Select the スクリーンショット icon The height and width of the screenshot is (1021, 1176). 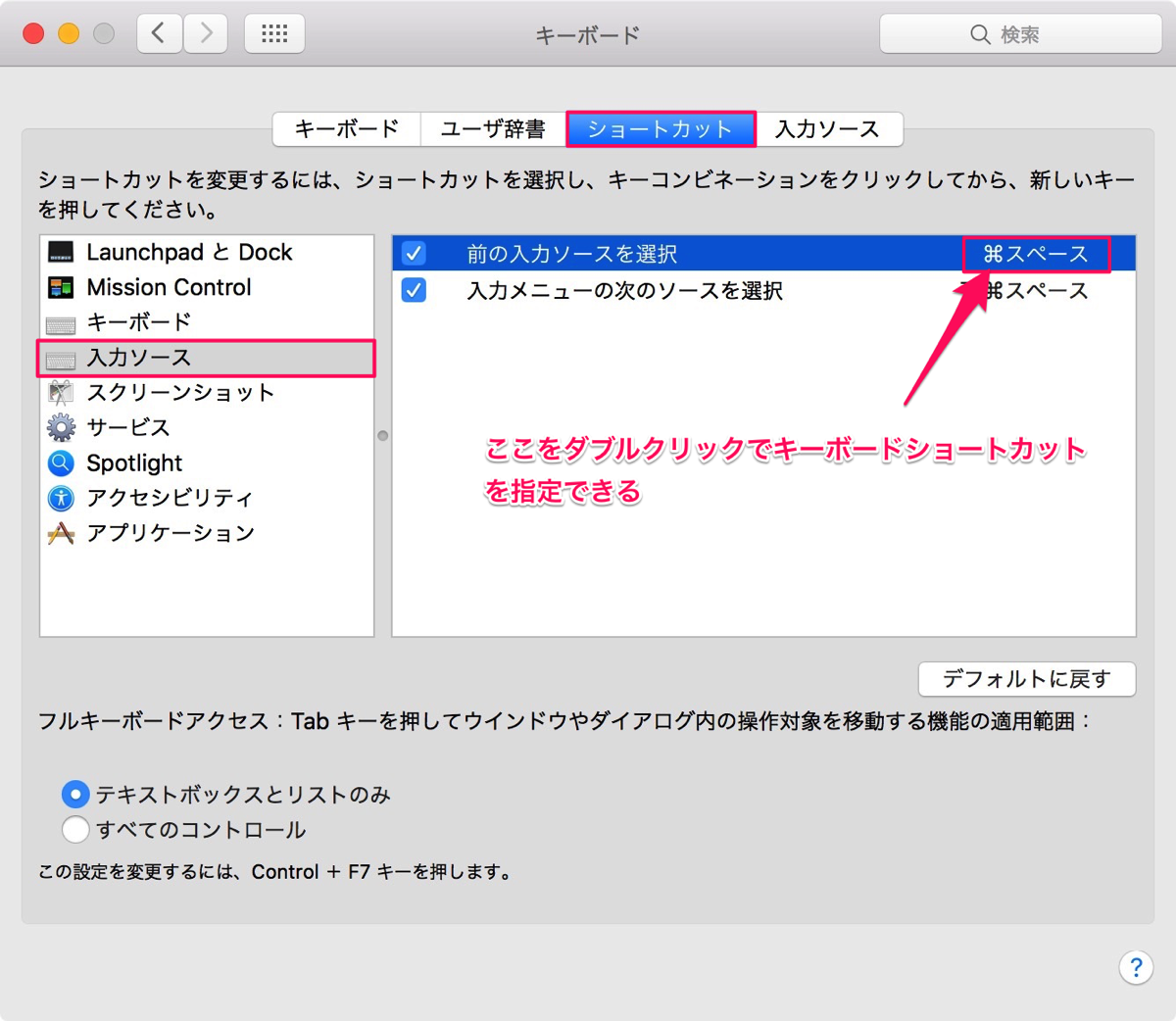click(x=61, y=393)
